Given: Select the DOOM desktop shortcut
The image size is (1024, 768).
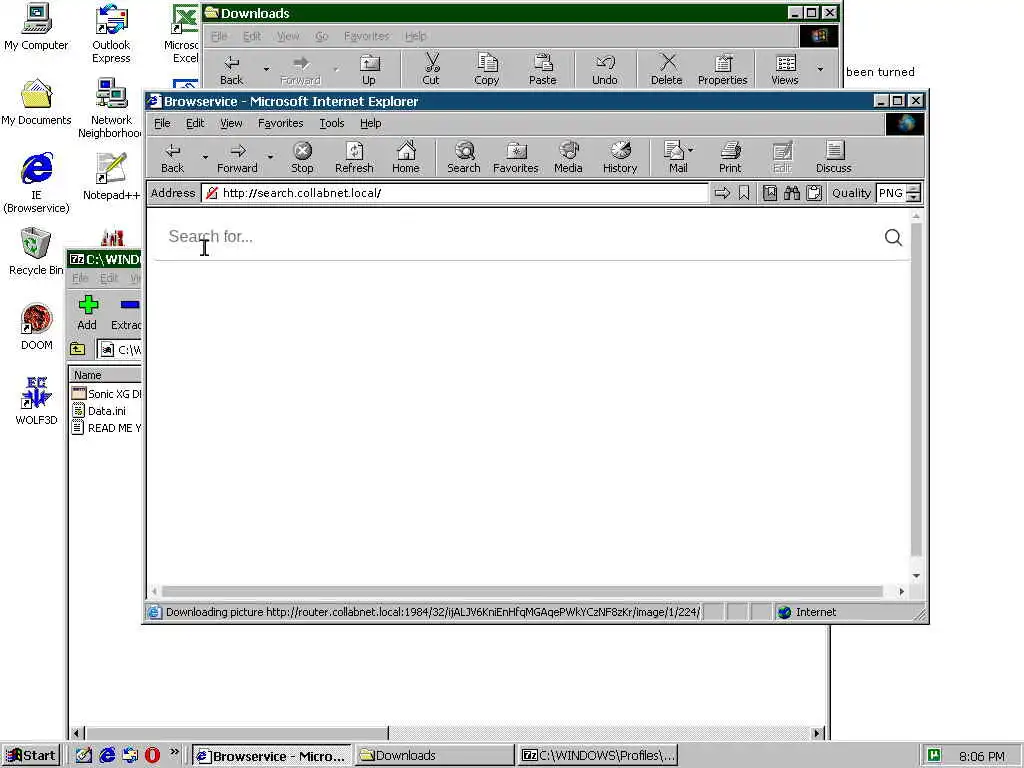Looking at the screenshot, I should point(37,327).
